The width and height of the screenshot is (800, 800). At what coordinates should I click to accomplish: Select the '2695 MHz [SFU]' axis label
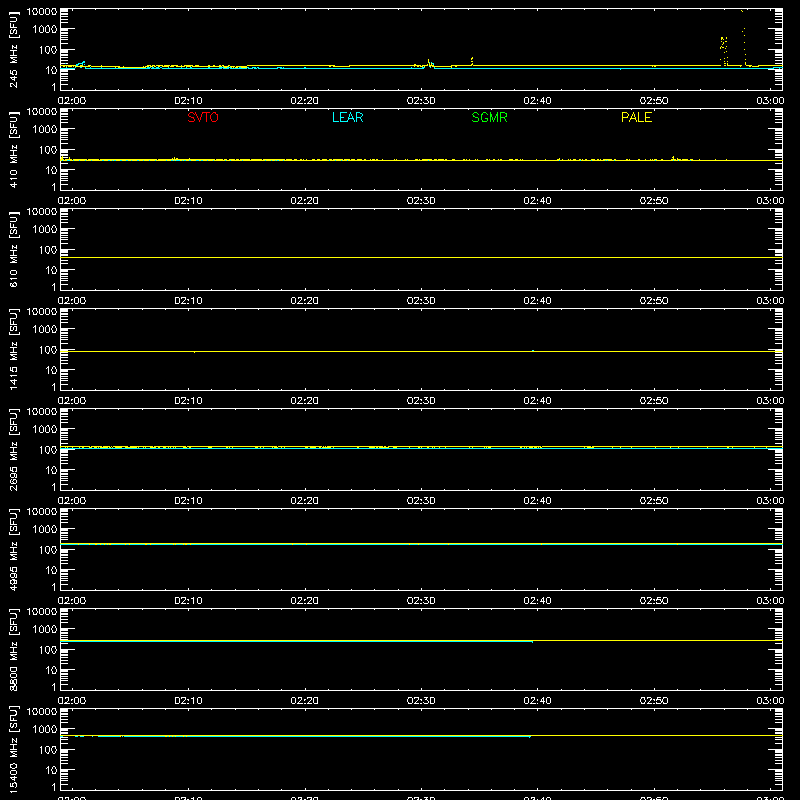point(13,450)
